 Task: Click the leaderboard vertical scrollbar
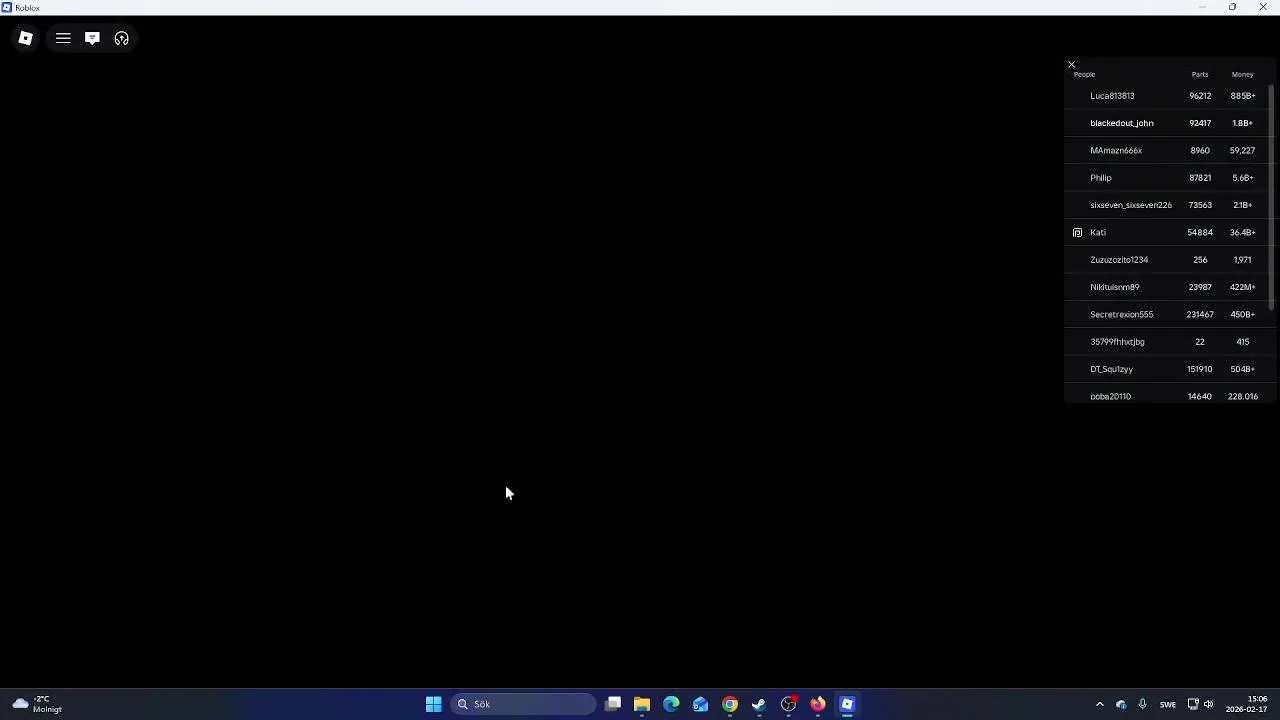(x=1272, y=198)
